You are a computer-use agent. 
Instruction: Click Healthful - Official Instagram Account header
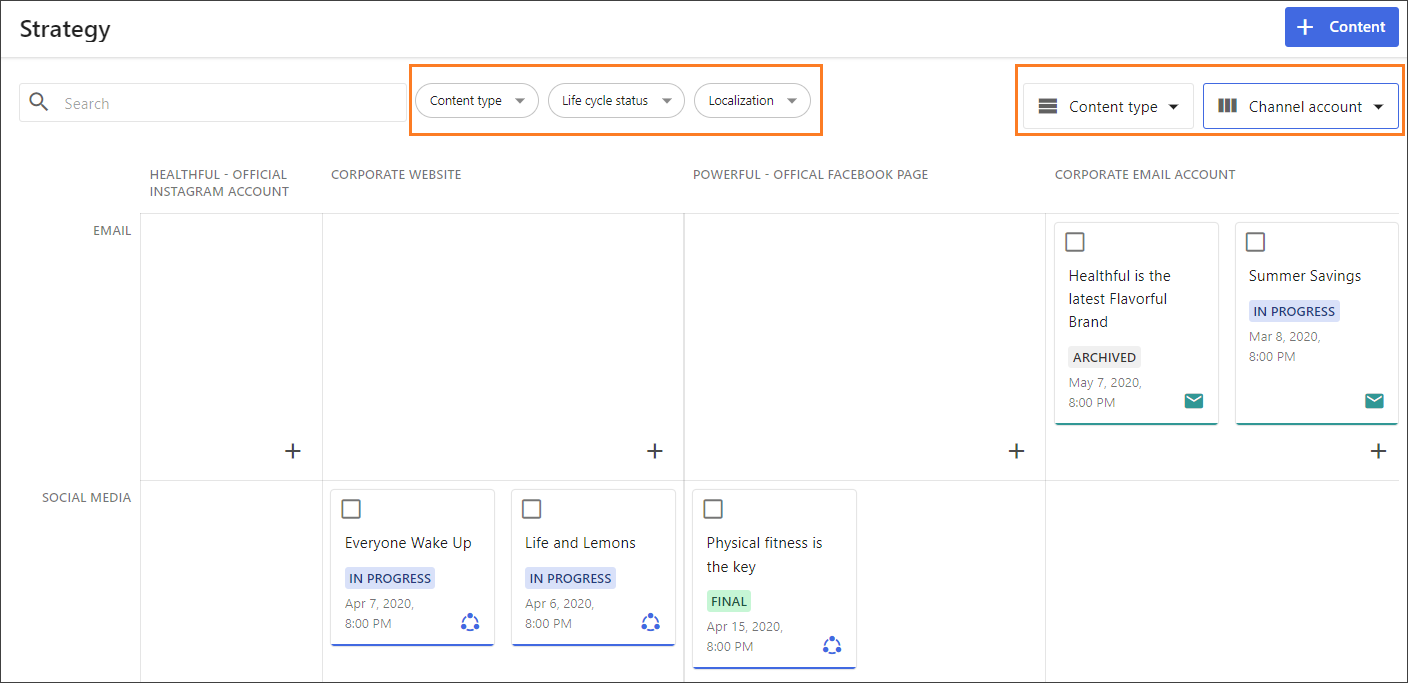point(219,183)
